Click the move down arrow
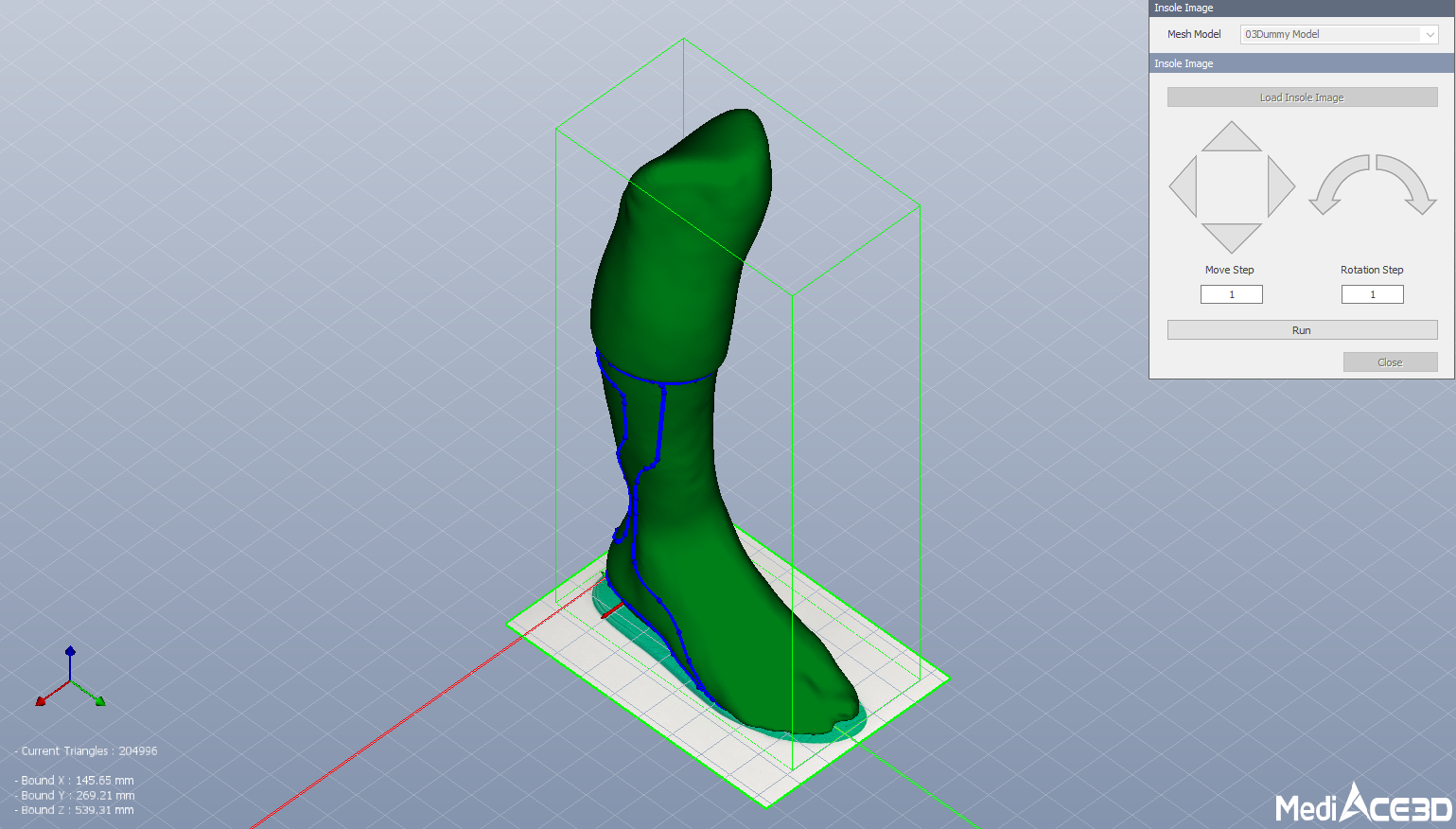This screenshot has width=1456, height=829. pos(1231,236)
